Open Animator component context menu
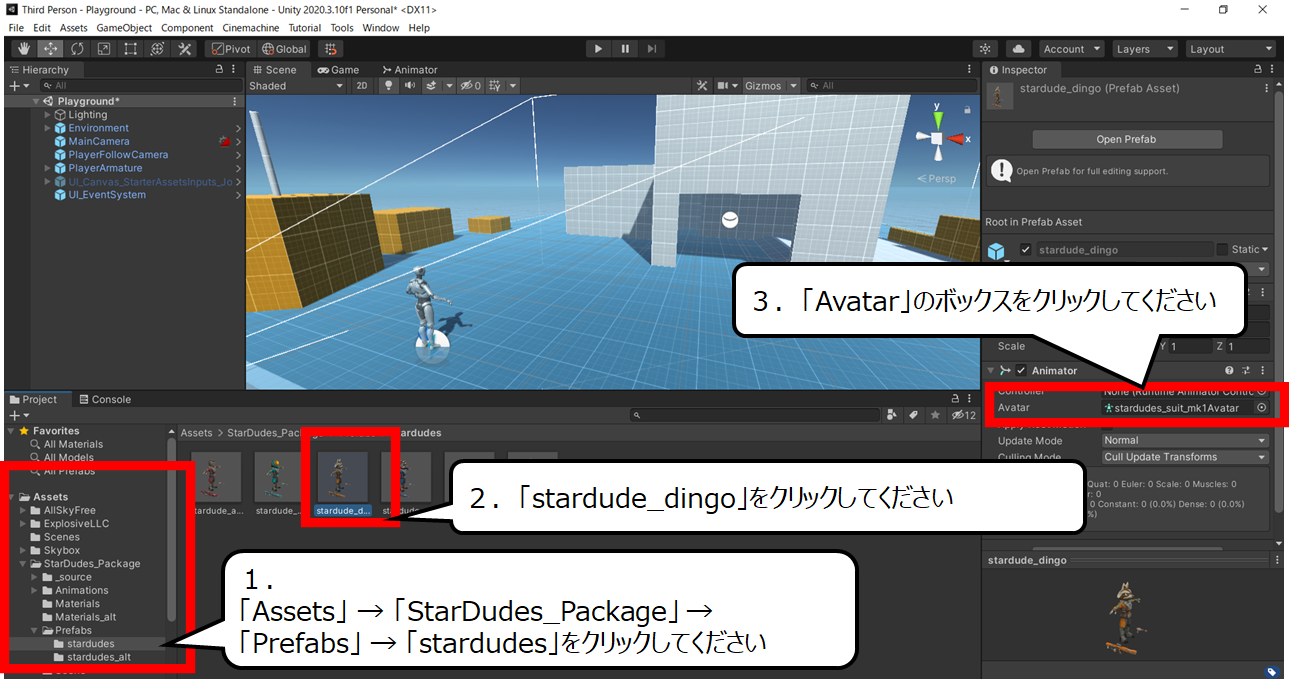This screenshot has height=679, width=1289. 1263,371
